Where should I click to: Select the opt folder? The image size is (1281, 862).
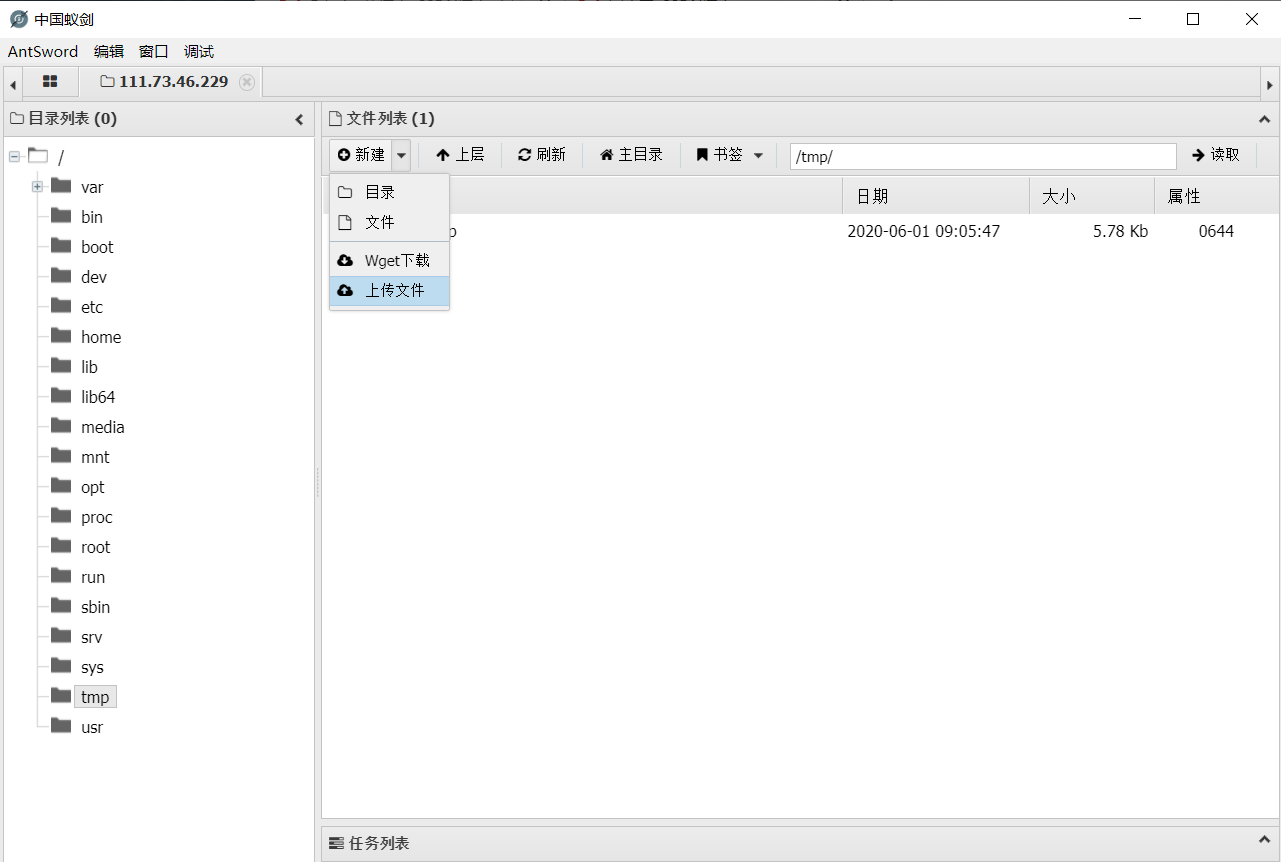93,487
